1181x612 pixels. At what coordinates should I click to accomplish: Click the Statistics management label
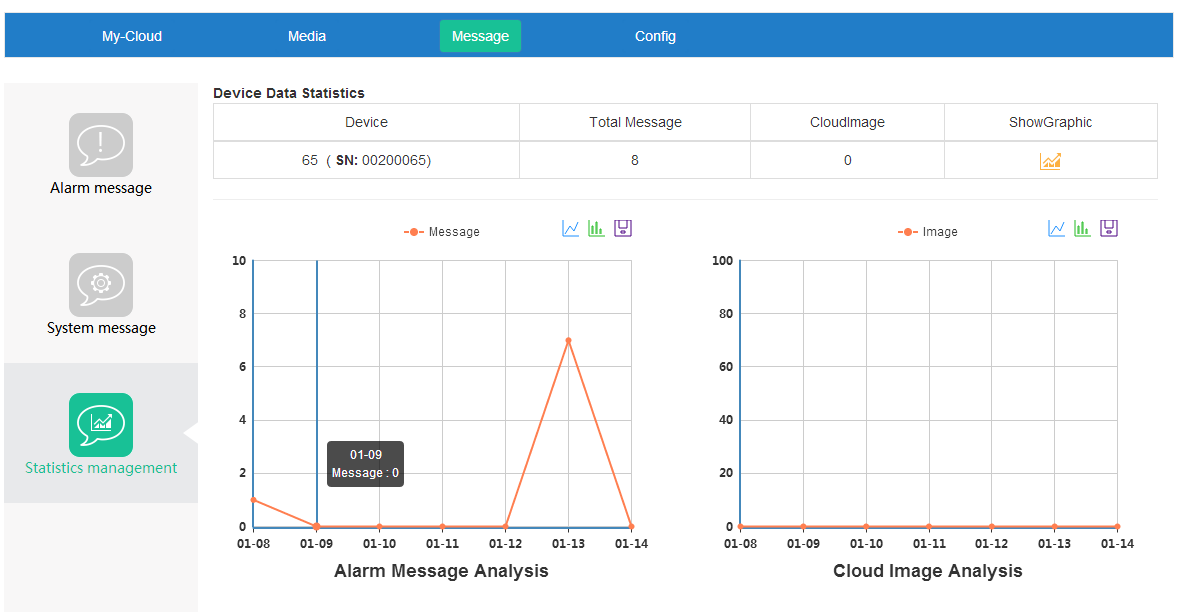tap(101, 468)
